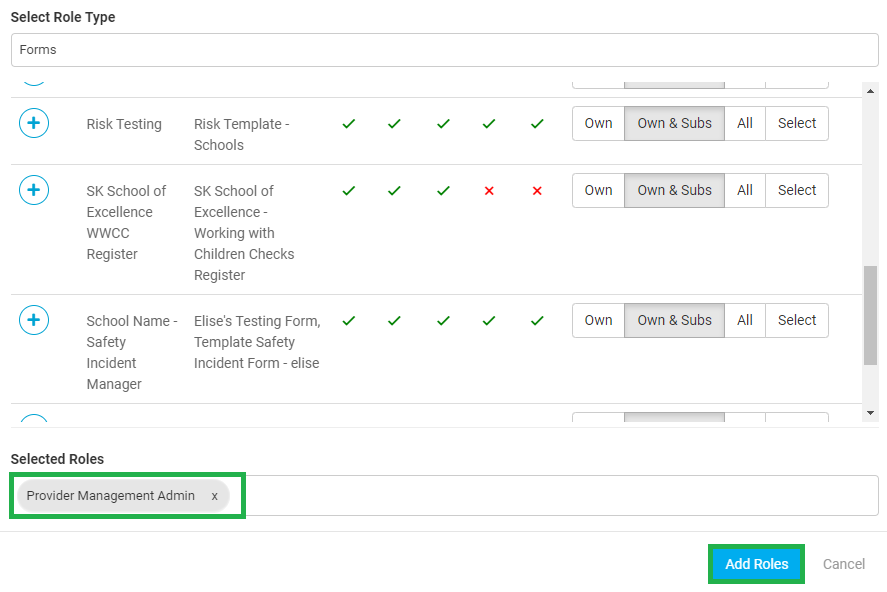Click first green checkmark in SK School row
This screenshot has width=887, height=592.
349,191
